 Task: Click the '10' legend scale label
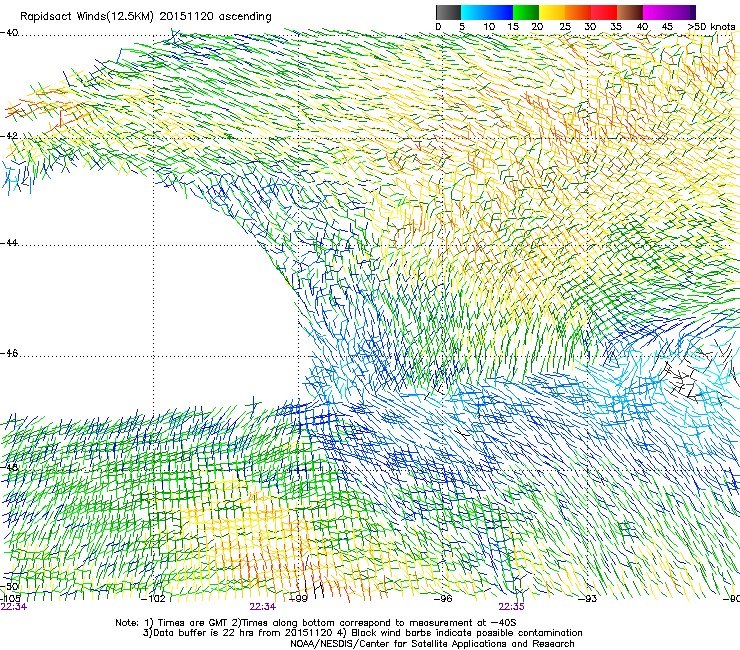click(489, 27)
